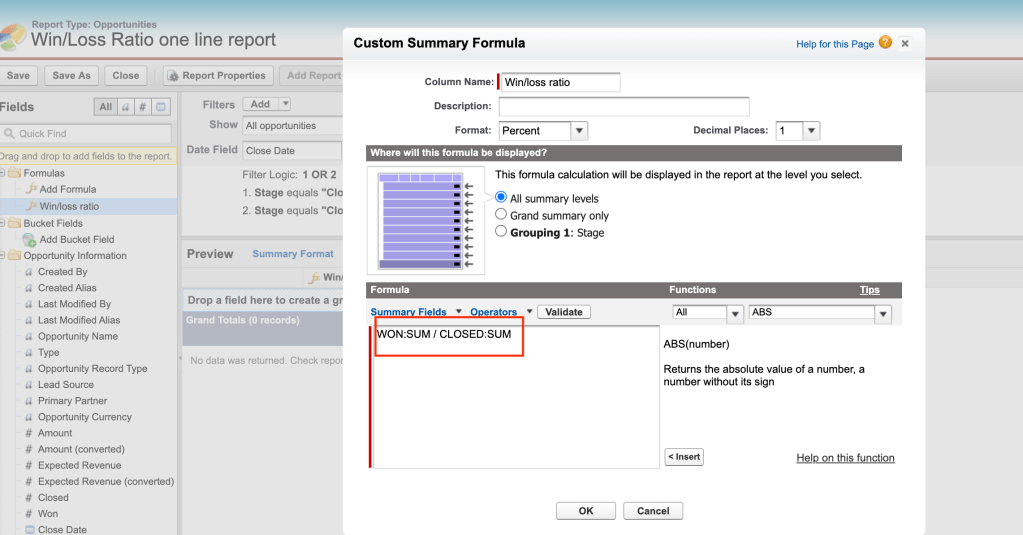The image size is (1023, 535).
Task: Click the text fields filter icon
Action: [126, 107]
